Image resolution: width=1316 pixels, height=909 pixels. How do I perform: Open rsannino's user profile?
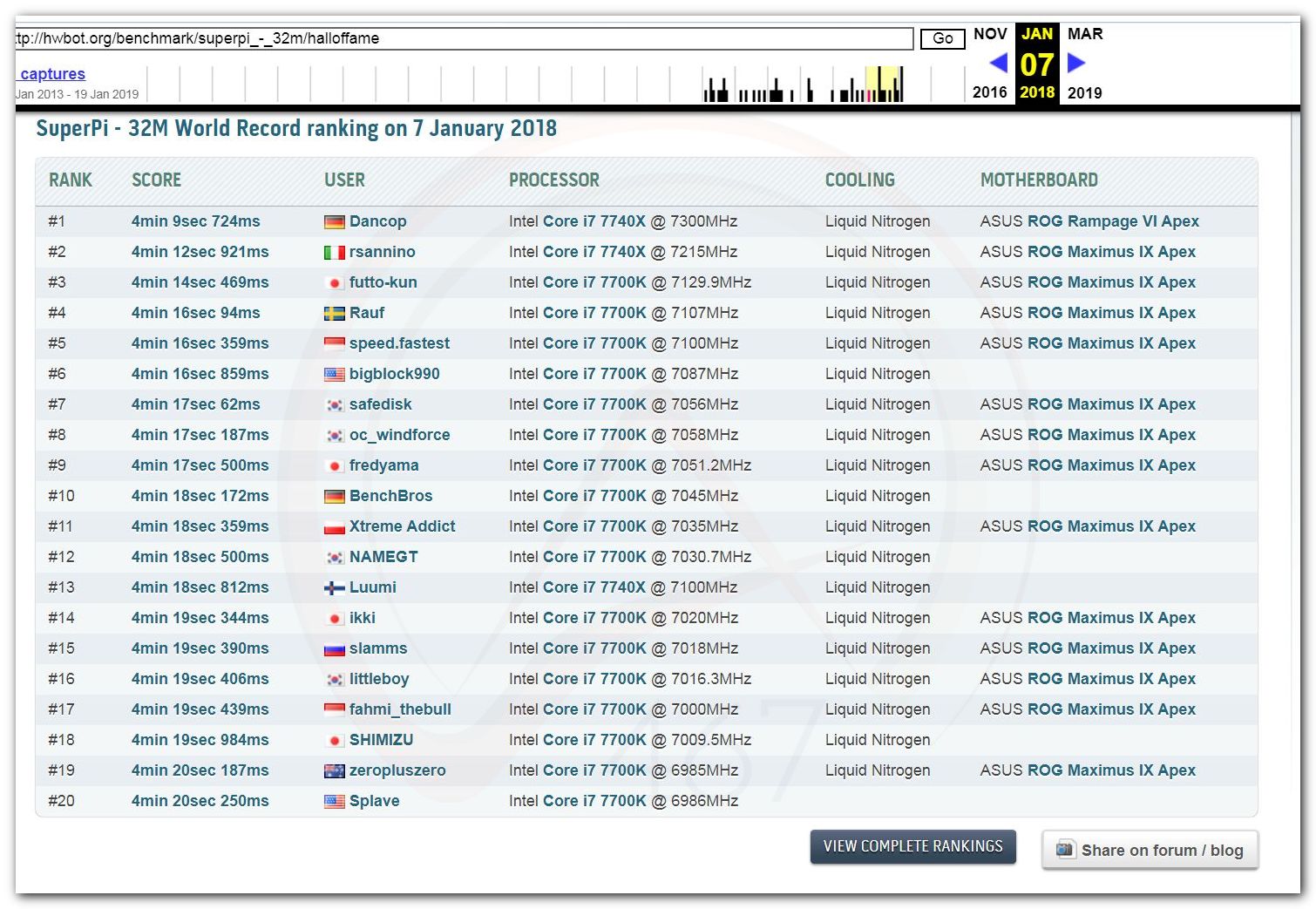(382, 252)
